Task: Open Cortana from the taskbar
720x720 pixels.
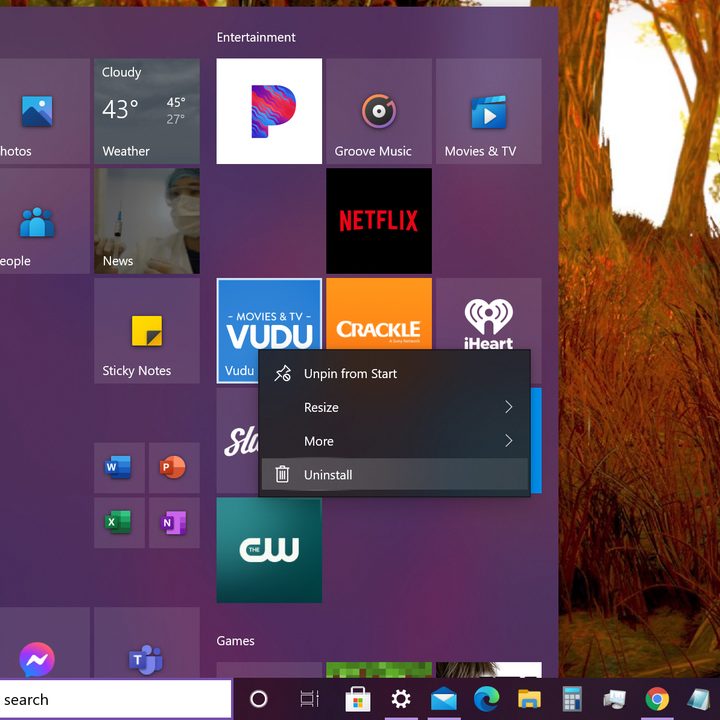Action: coord(259,699)
